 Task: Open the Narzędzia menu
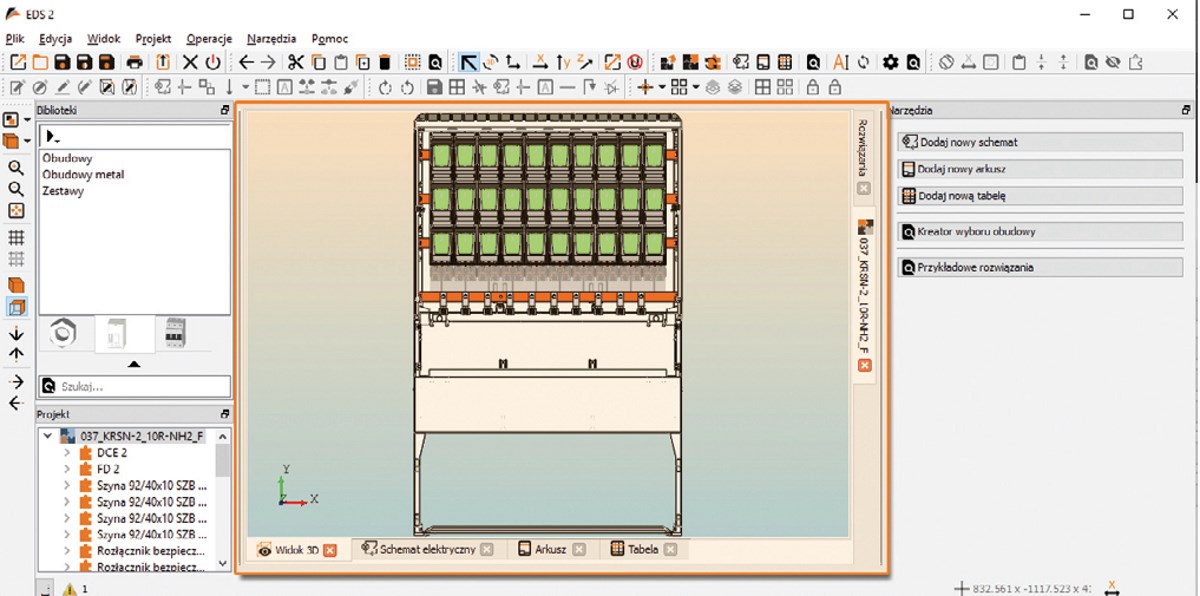coord(271,39)
